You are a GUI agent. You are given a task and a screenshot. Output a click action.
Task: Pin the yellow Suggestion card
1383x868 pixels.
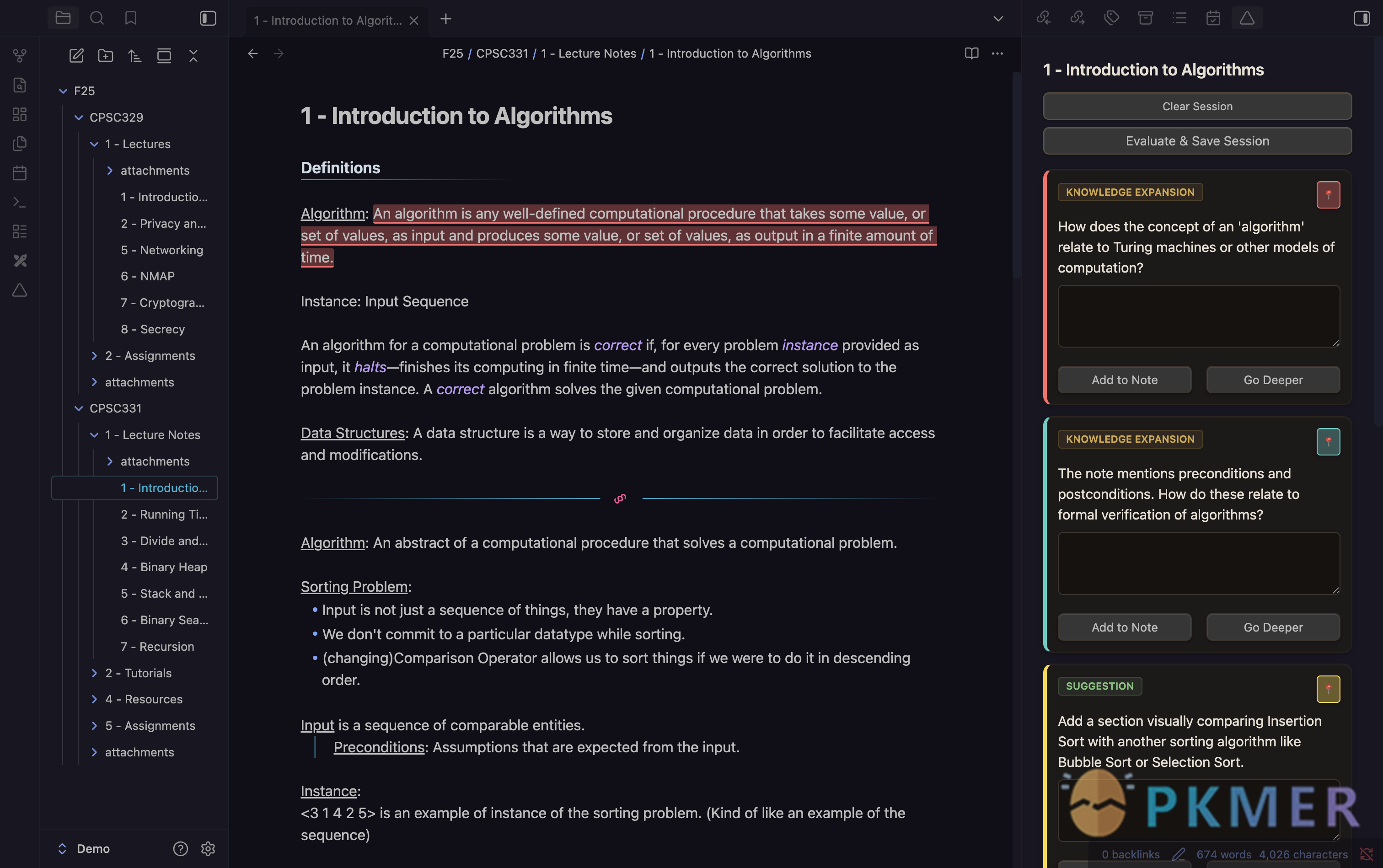coord(1328,689)
